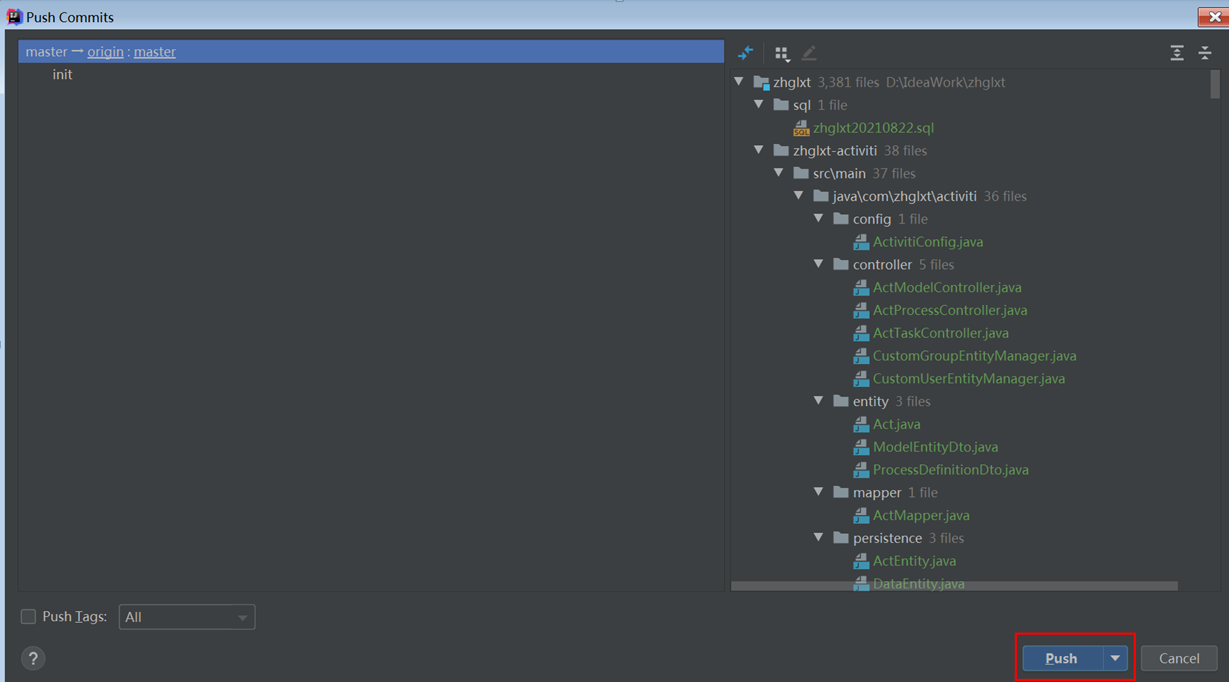
Task: Enable the Push Tags checkbox
Action: tap(28, 616)
